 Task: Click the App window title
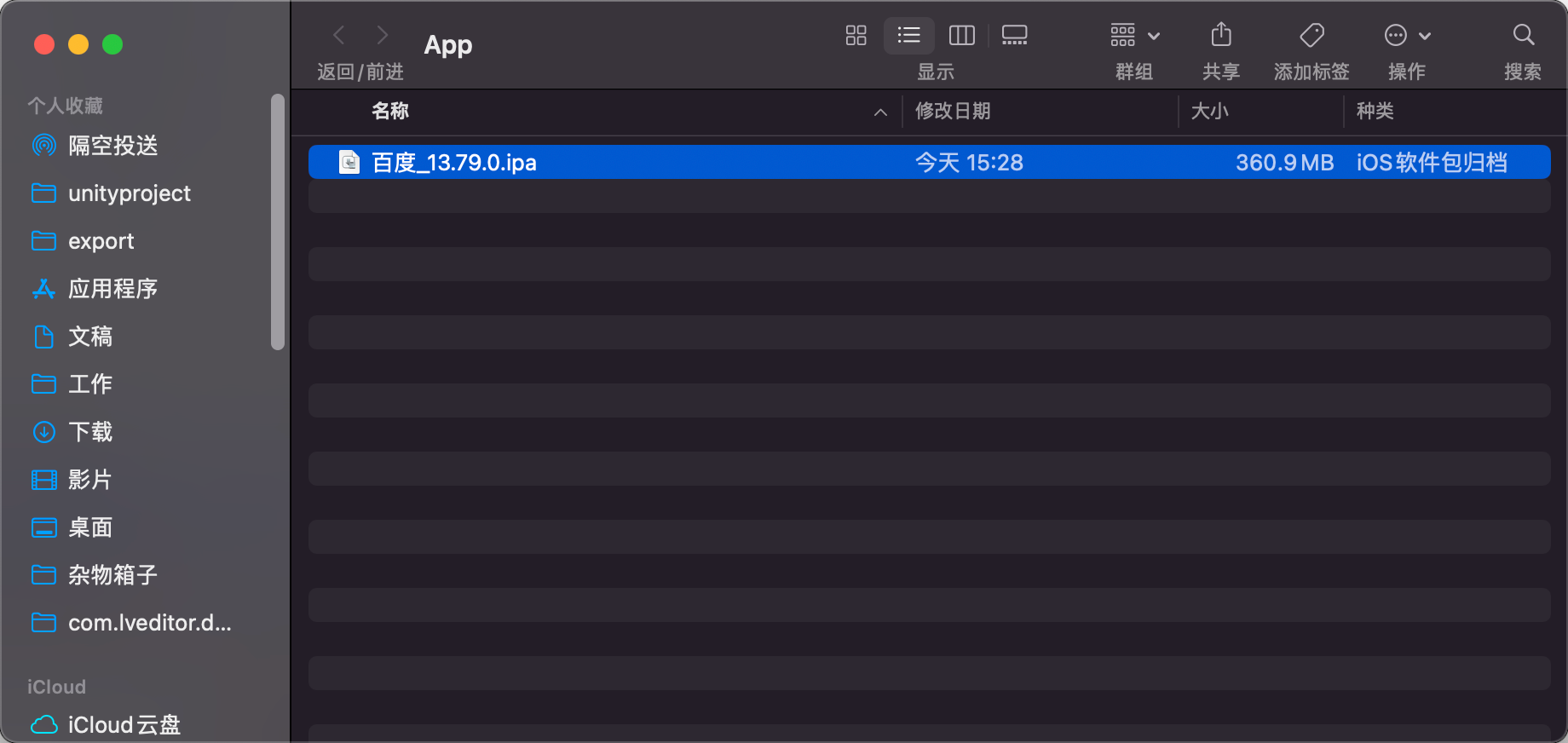pos(448,44)
